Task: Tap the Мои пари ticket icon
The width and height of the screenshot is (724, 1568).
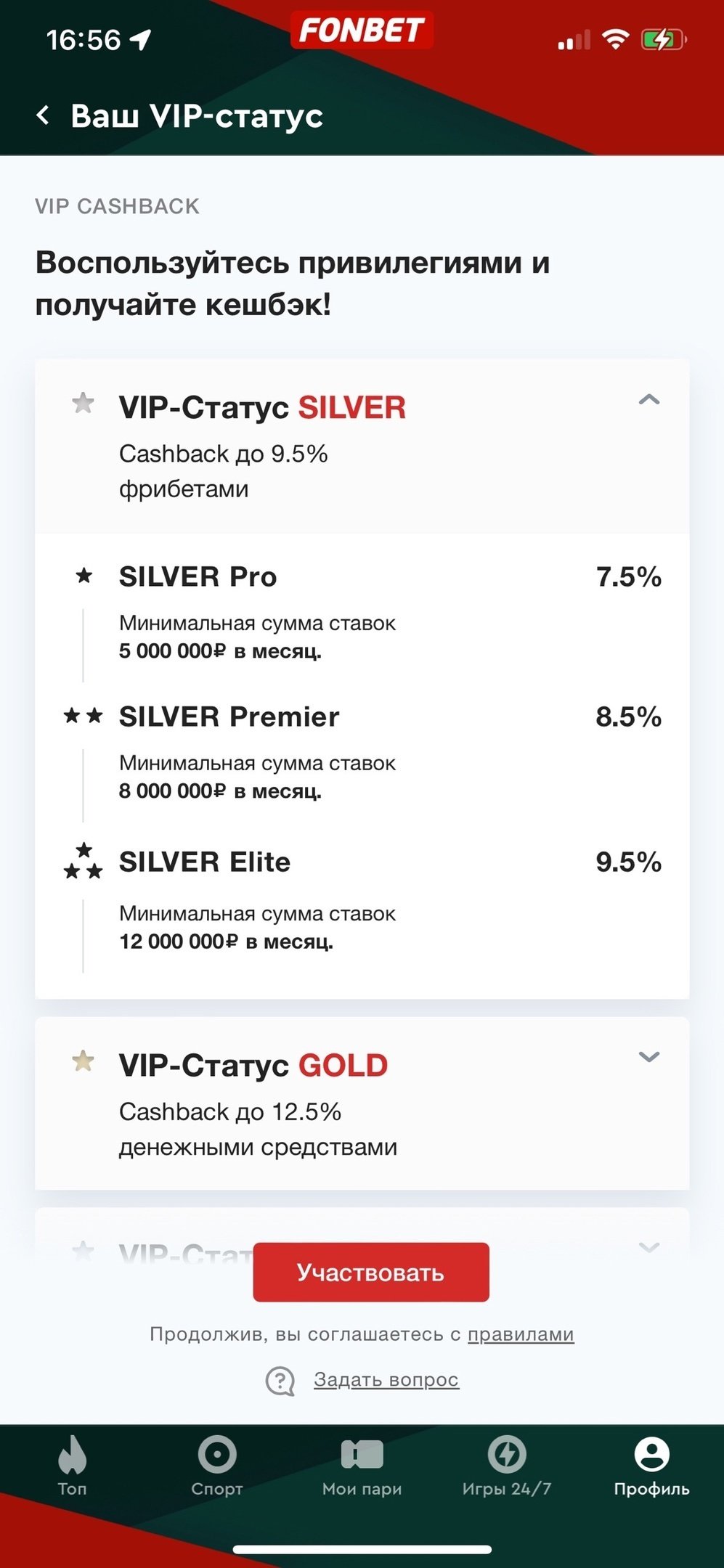Action: coord(362,1455)
